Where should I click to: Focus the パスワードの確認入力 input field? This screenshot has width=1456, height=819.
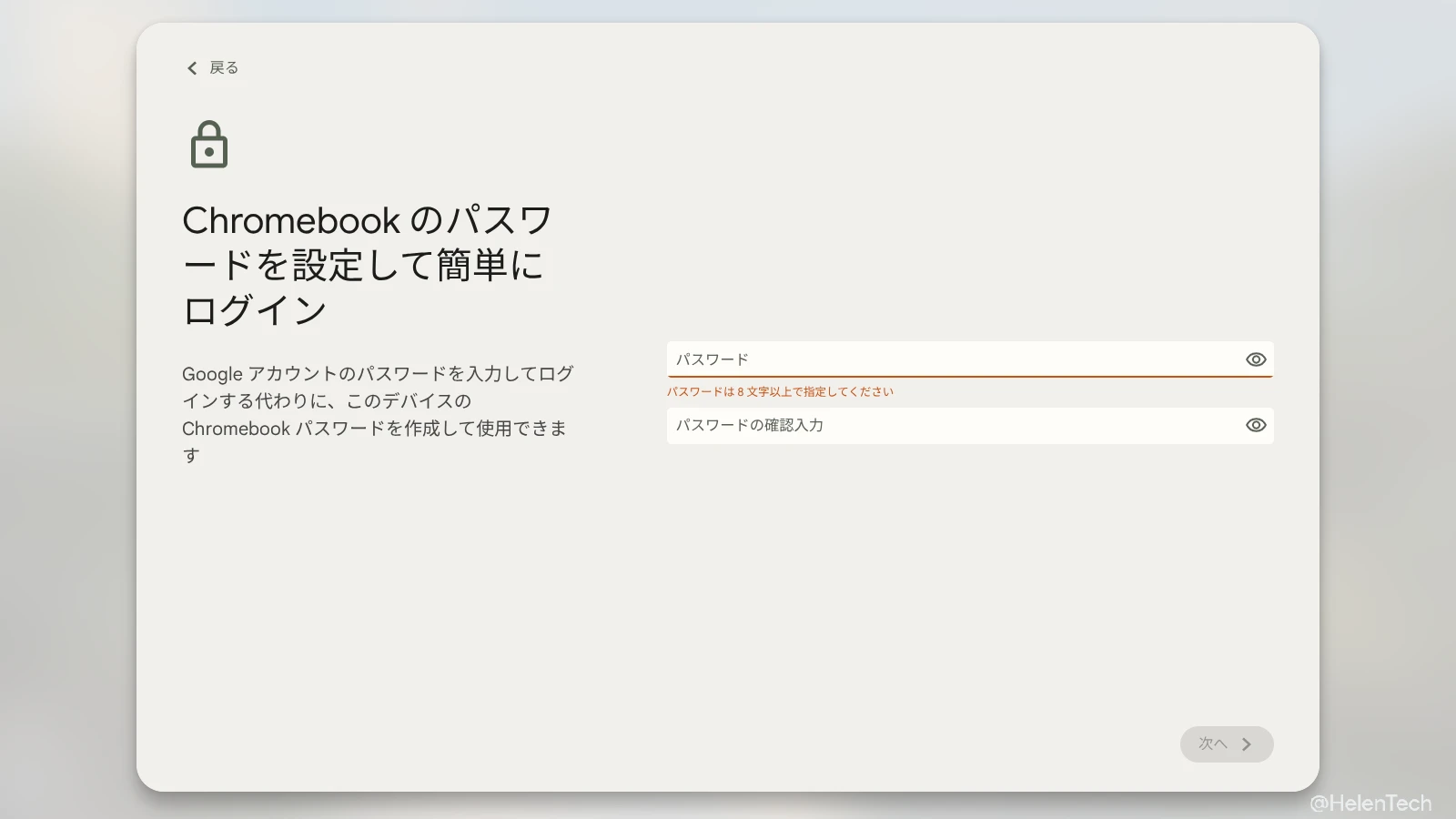point(955,425)
